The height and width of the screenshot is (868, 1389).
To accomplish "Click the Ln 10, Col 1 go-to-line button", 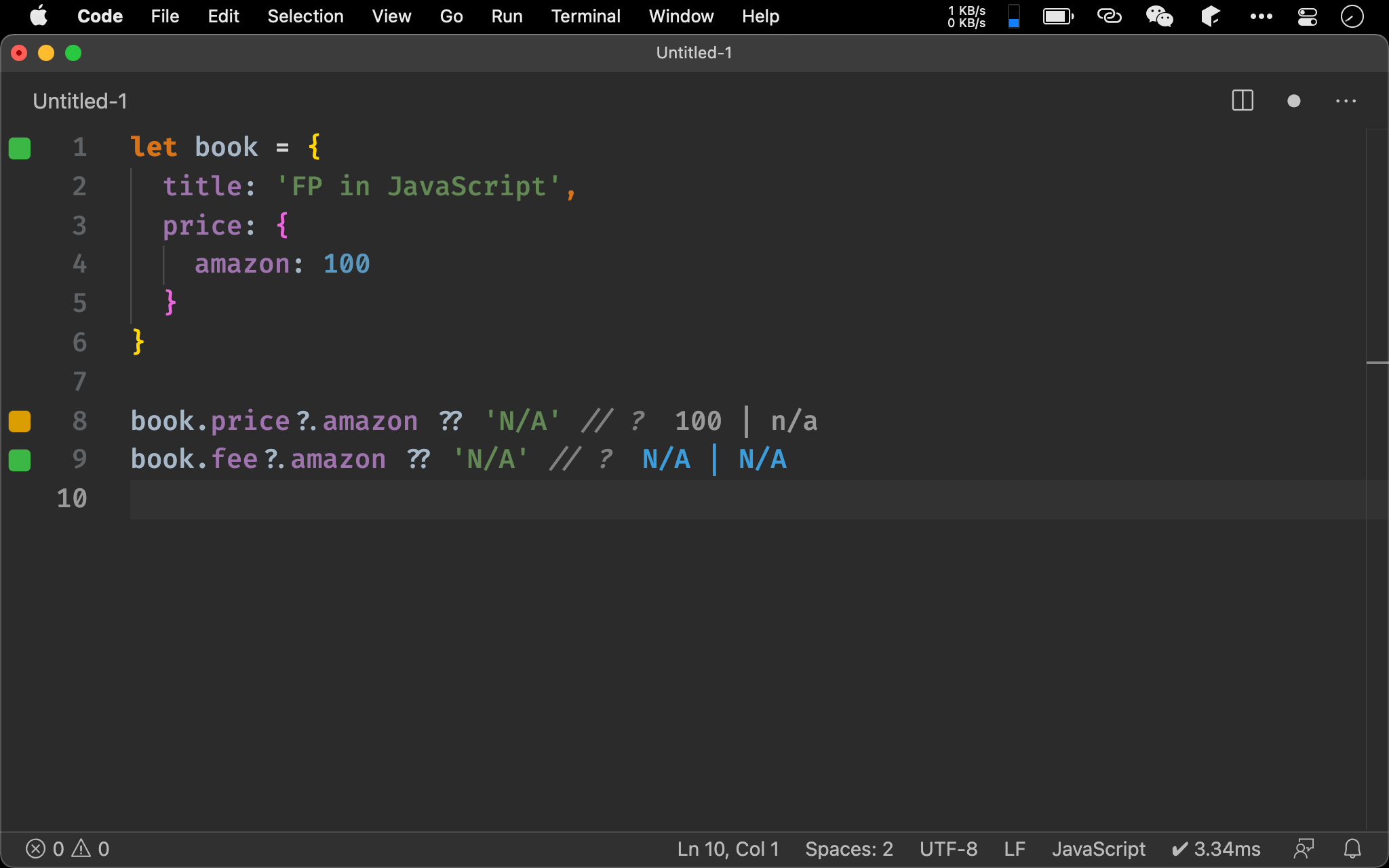I will pos(728,848).
